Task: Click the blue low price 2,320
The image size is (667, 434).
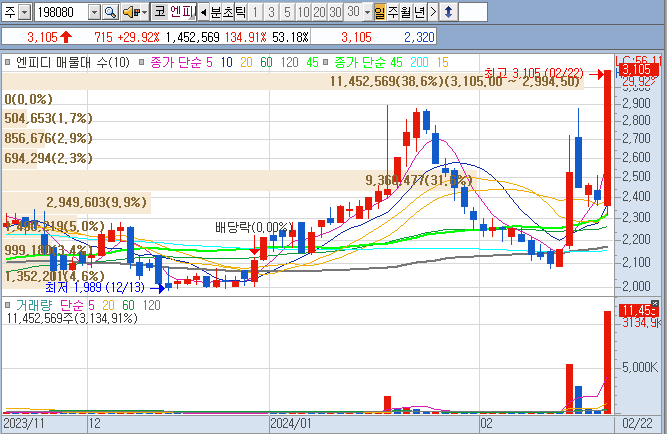Action: pos(419,37)
